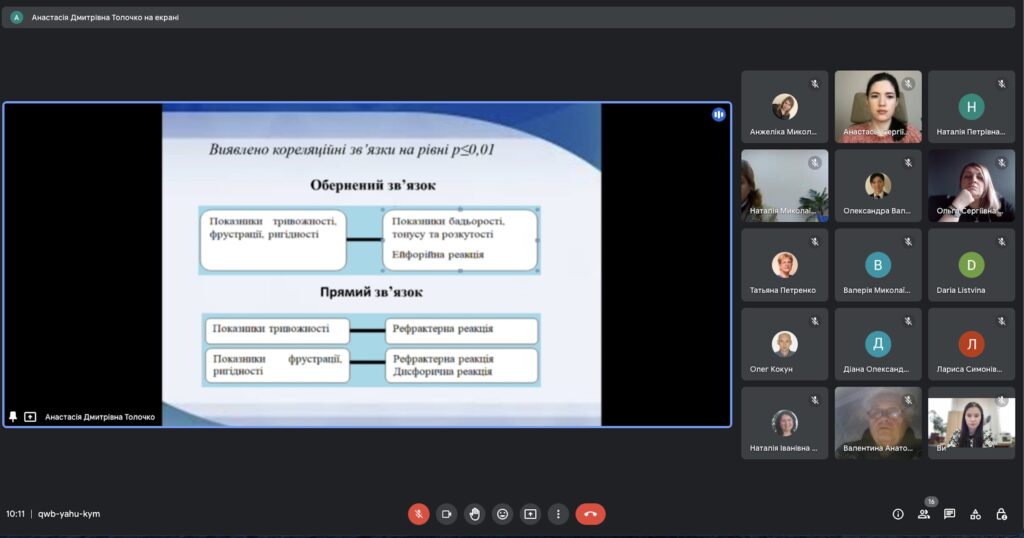The image size is (1024, 538).
Task: Click Татьяна Петренко's video tile
Action: (784, 265)
